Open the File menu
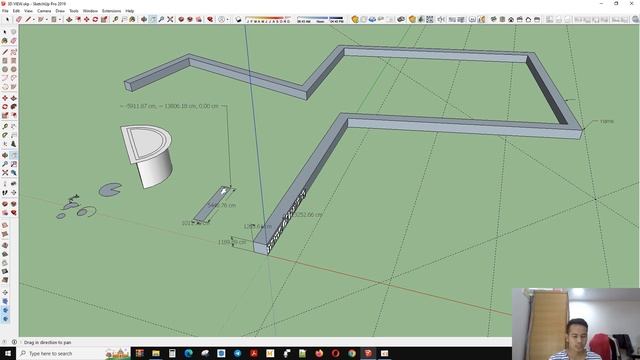This screenshot has height=360, width=640. coord(5,11)
